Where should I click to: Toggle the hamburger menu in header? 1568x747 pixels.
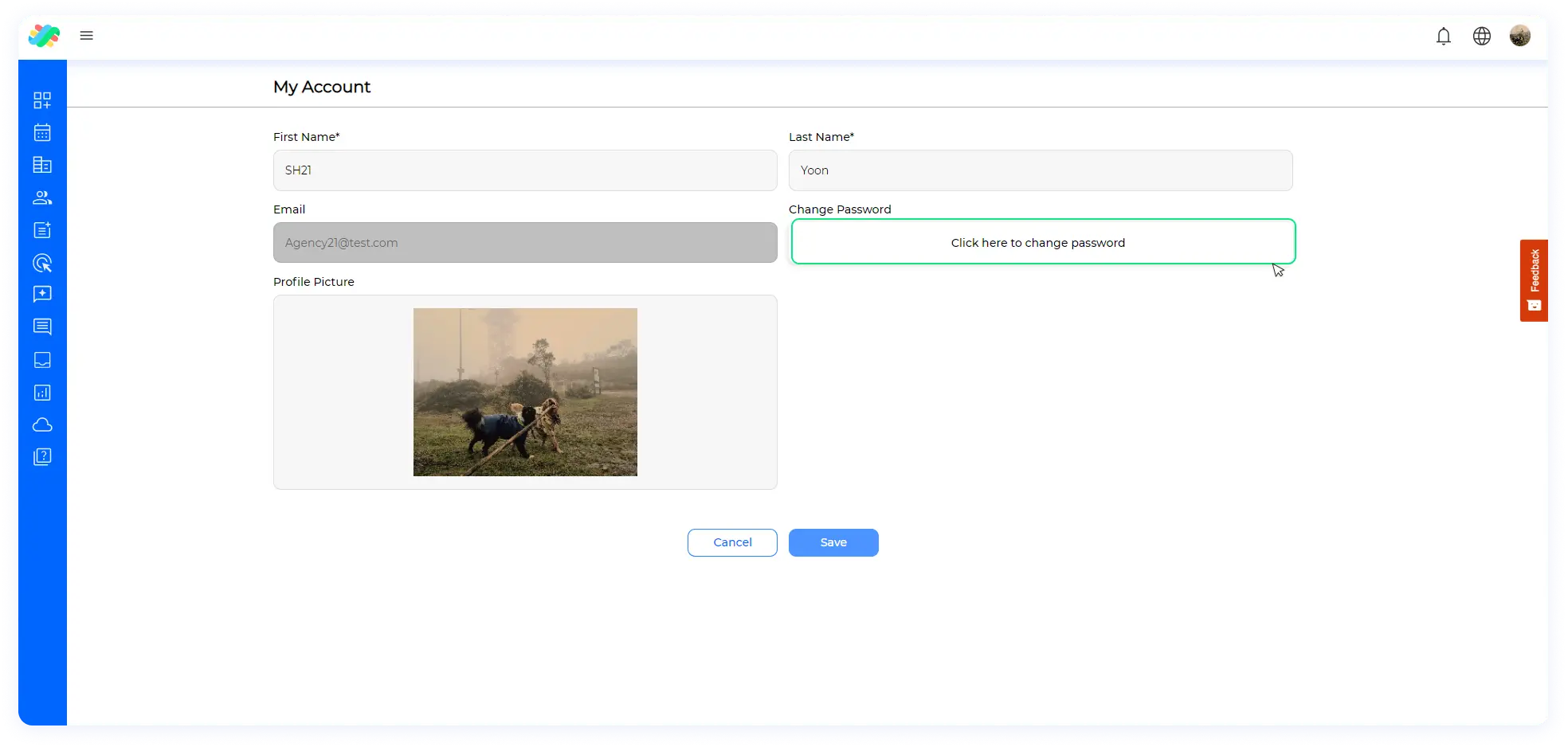tap(87, 36)
